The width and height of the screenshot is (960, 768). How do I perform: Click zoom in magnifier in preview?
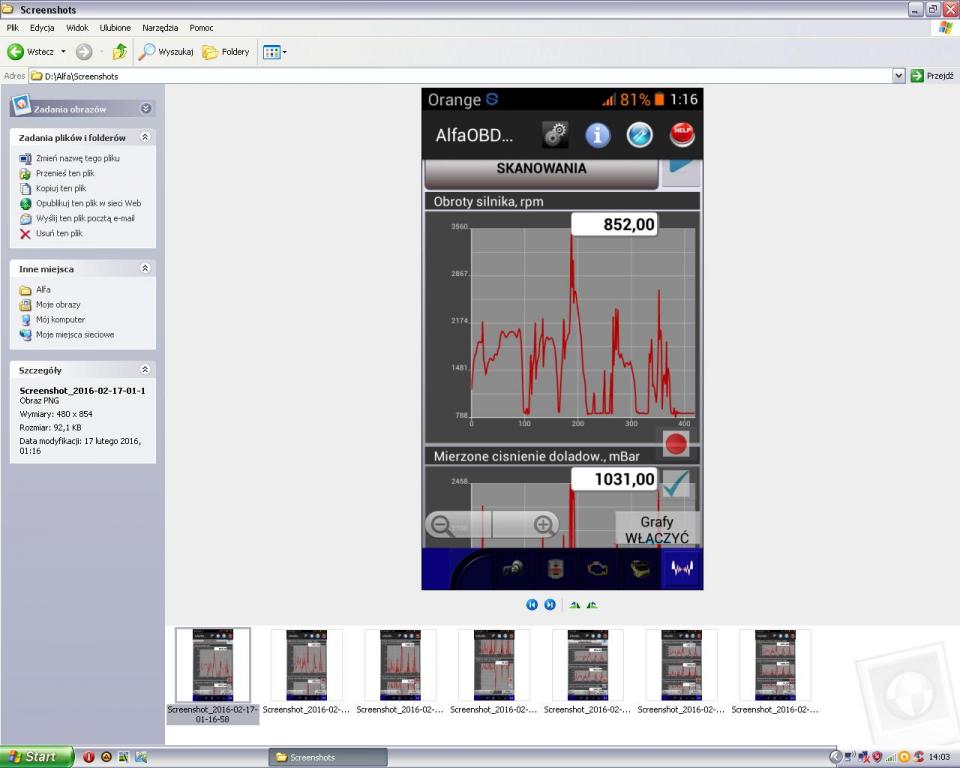pyautogui.click(x=542, y=525)
